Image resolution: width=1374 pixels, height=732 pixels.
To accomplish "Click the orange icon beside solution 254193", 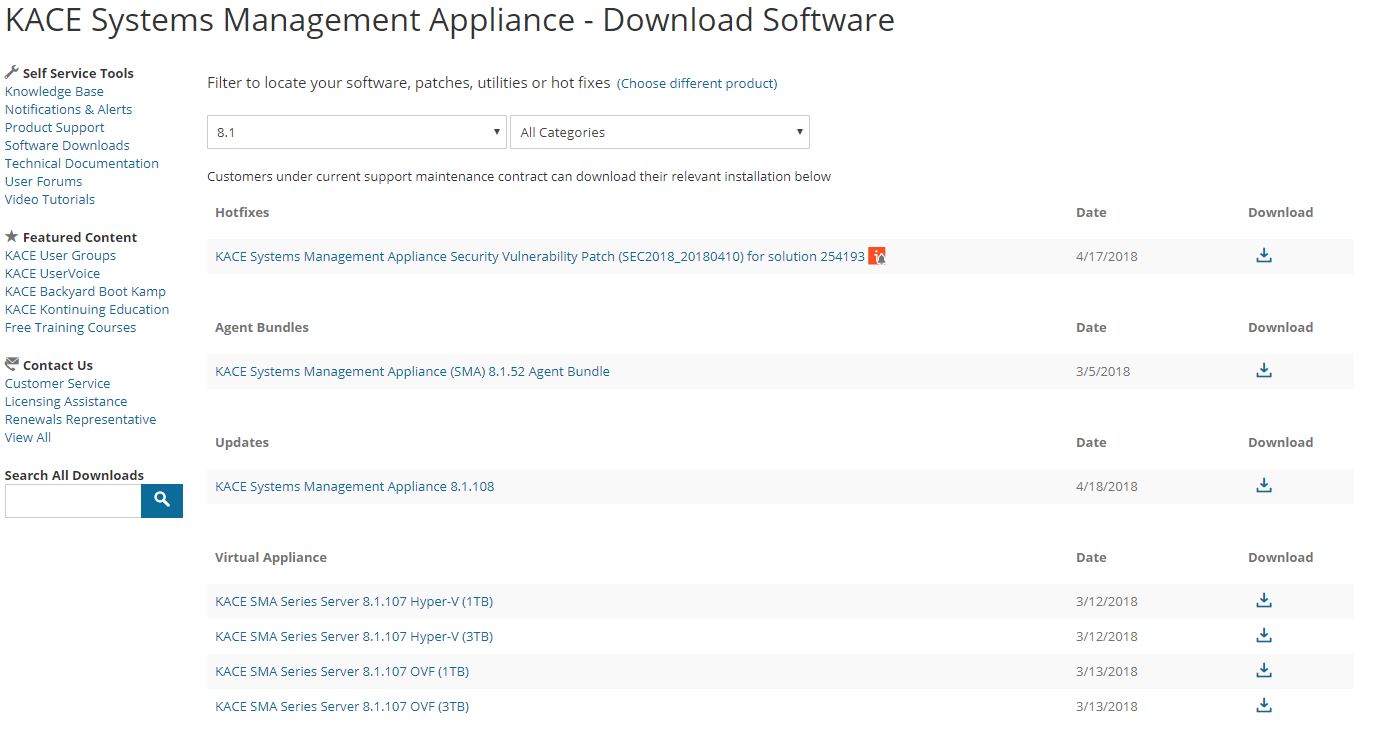I will [x=877, y=256].
